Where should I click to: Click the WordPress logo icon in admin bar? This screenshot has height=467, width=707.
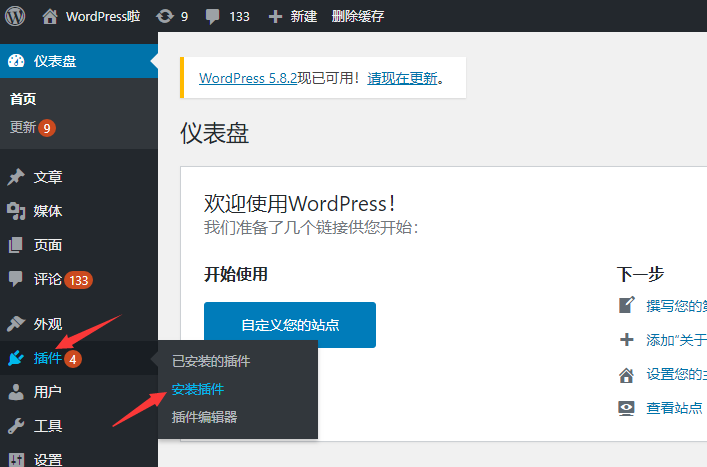pyautogui.click(x=15, y=16)
